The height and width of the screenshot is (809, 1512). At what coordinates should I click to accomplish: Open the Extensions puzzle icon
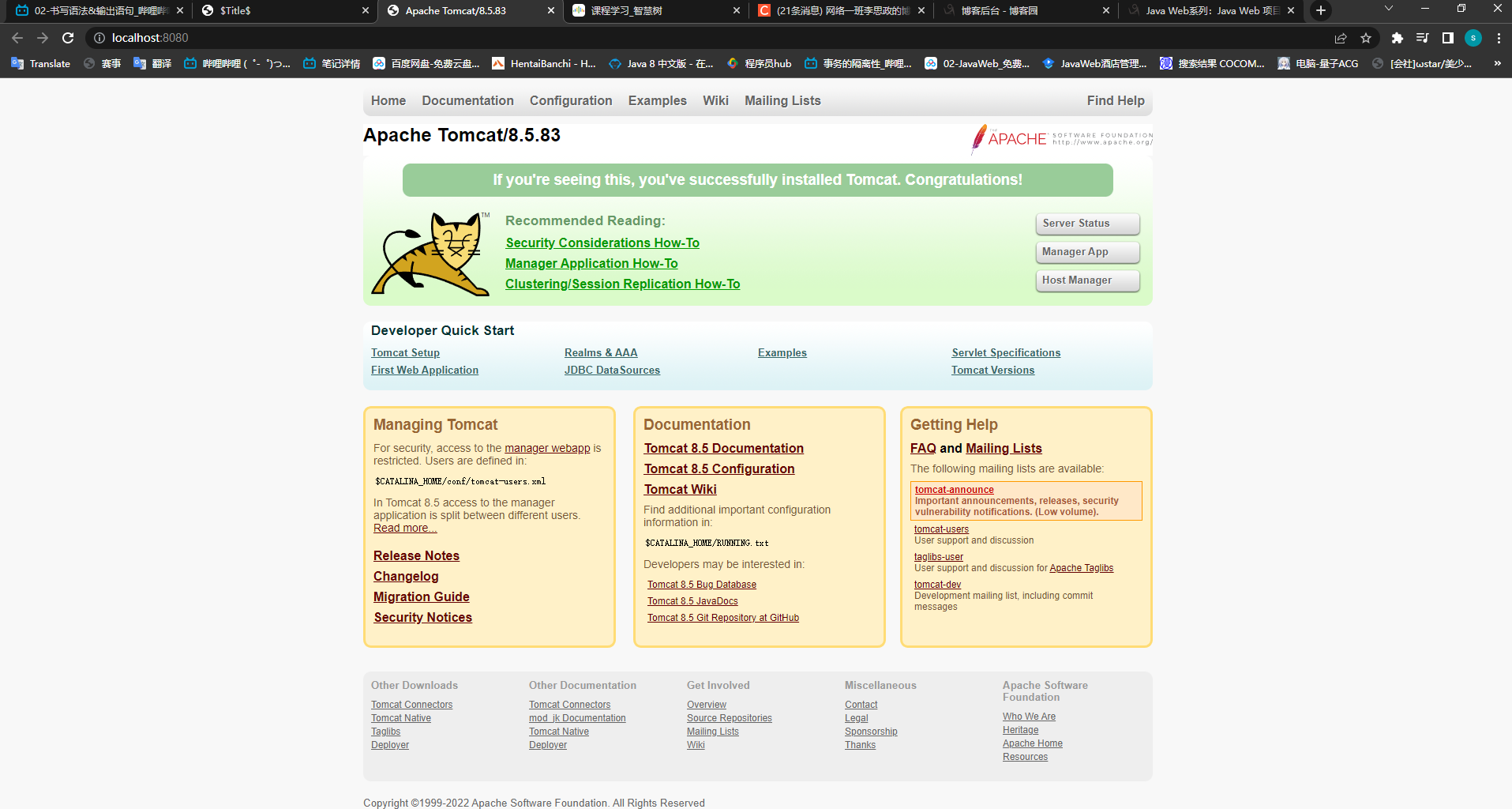[x=1397, y=38]
